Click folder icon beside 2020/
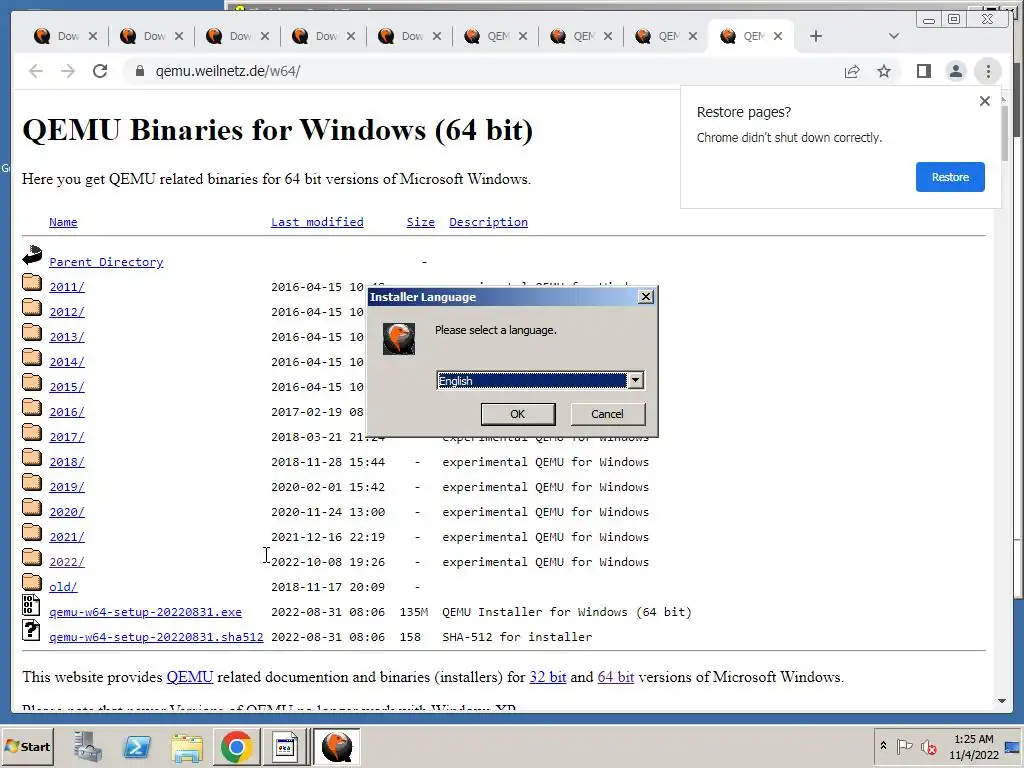 click(x=32, y=507)
